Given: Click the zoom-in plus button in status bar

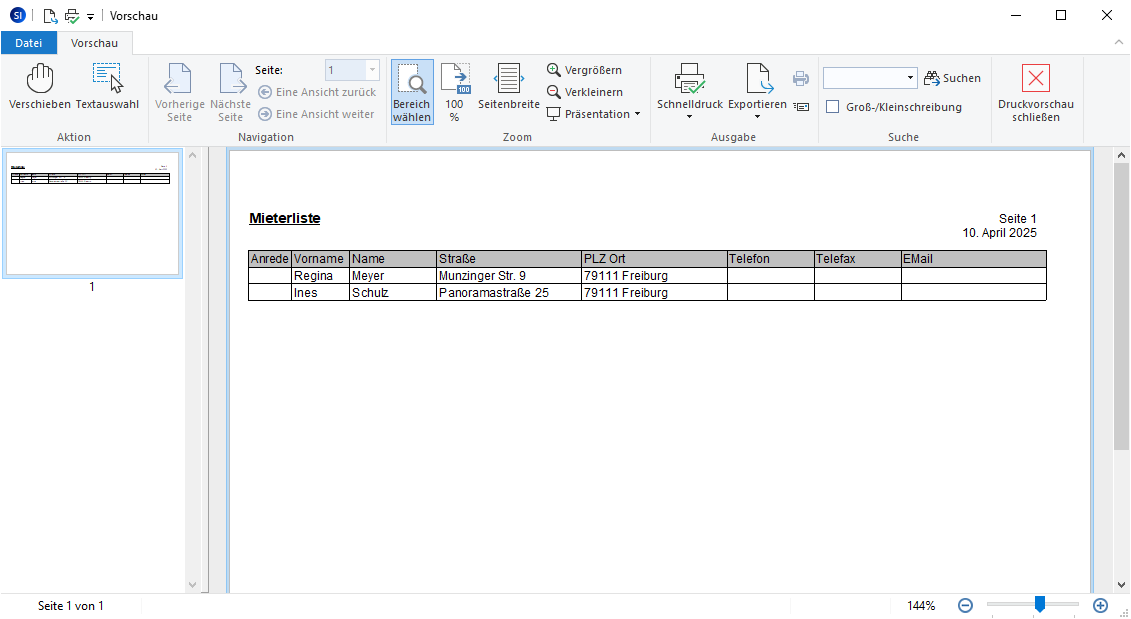Looking at the screenshot, I should [x=1100, y=605].
